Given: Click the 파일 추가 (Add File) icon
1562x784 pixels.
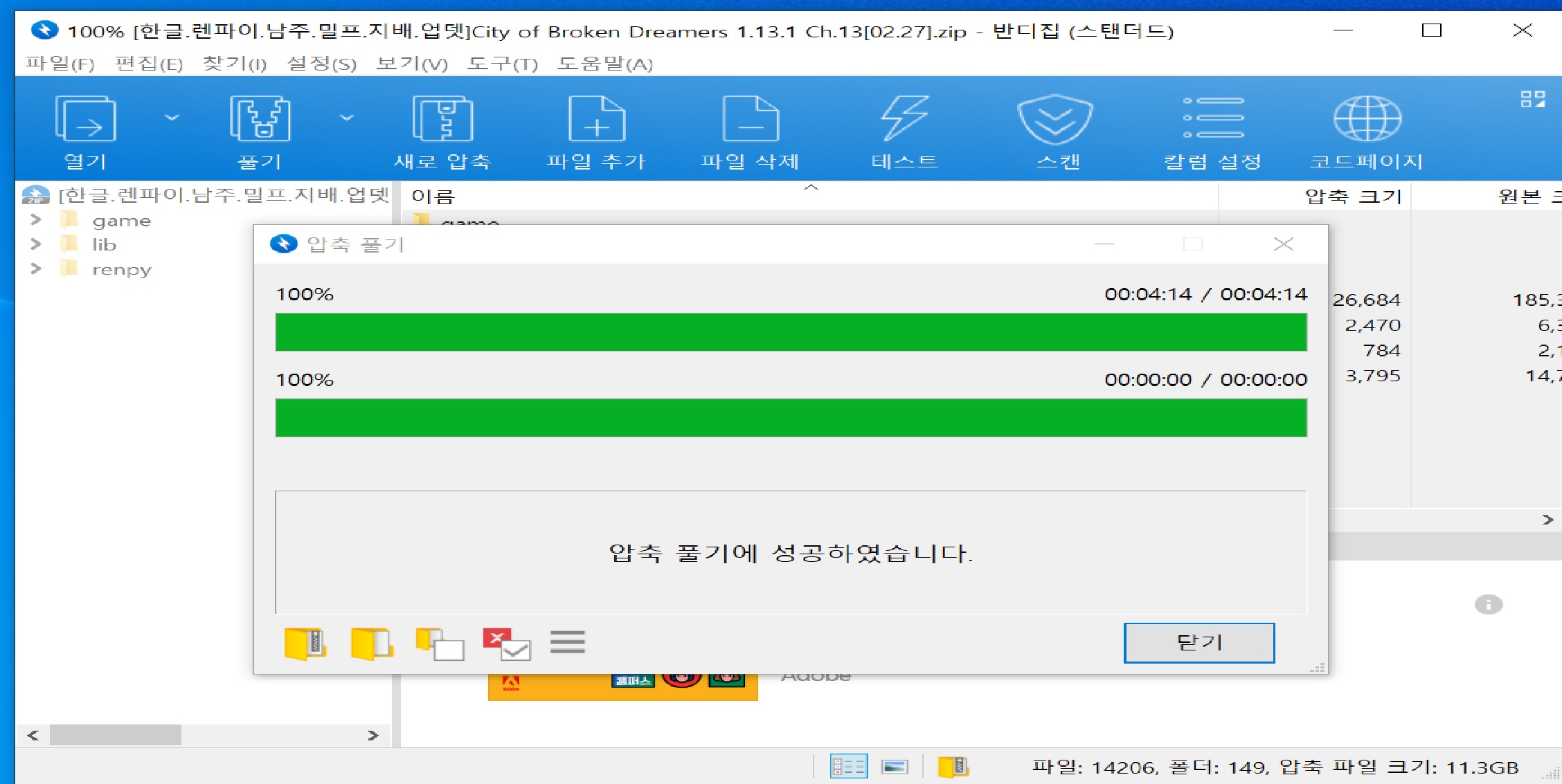Looking at the screenshot, I should [x=596, y=119].
